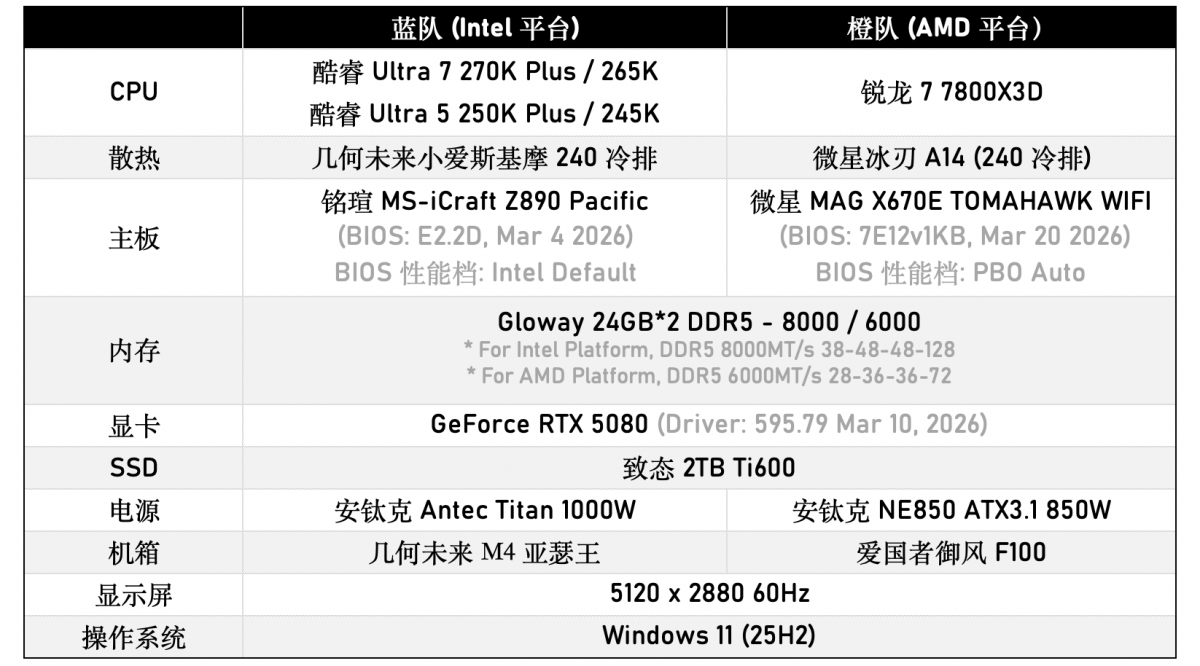Select the BIOS 性能档: PBO Auto line

951,272
